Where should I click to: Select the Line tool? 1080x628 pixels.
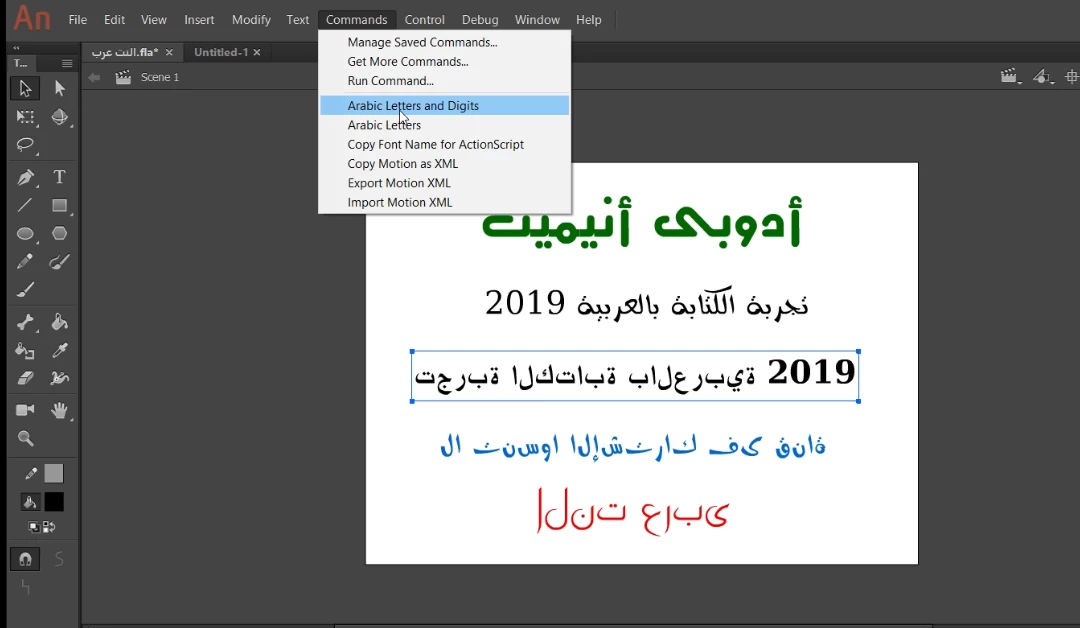coord(25,205)
